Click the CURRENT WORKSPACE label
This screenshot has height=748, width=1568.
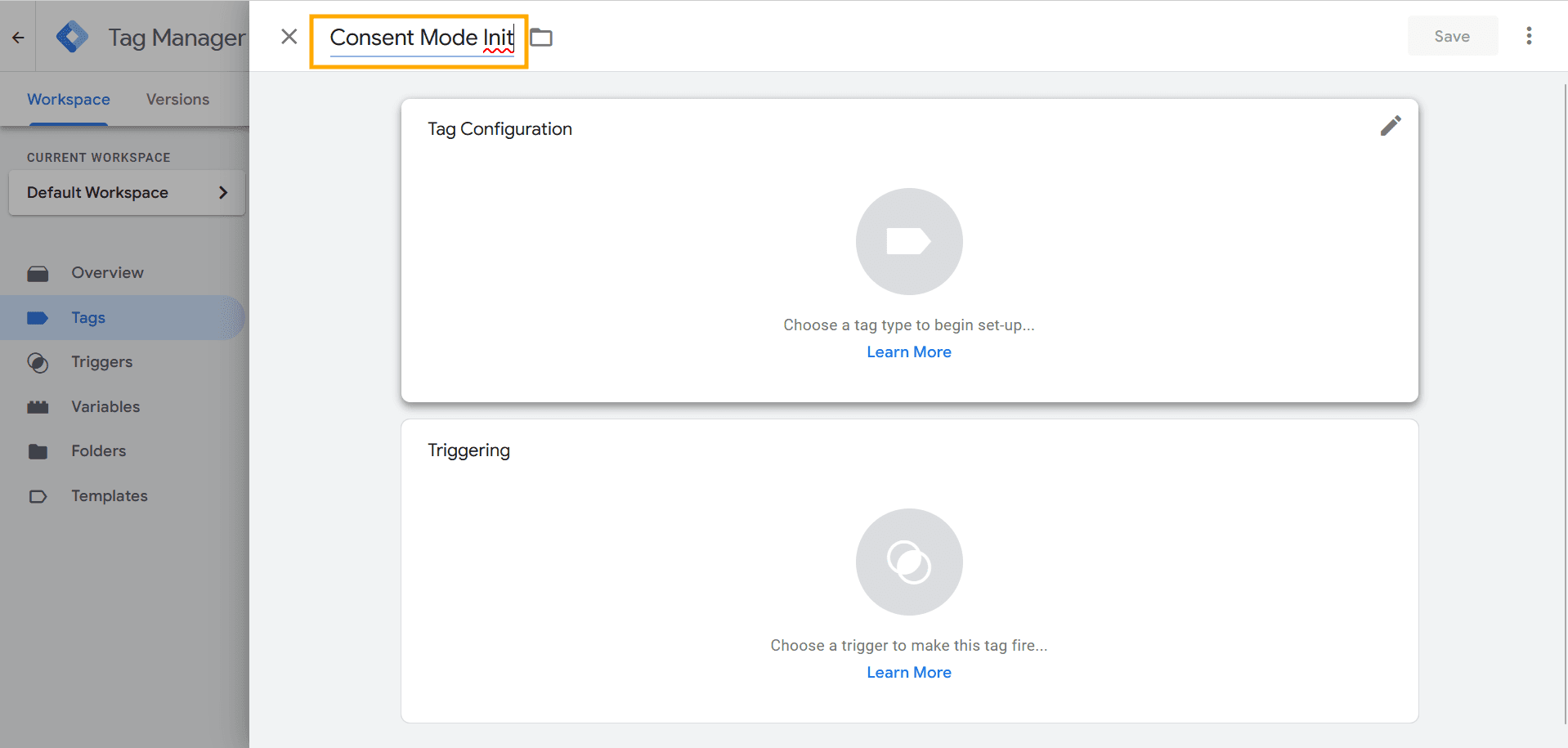(99, 158)
